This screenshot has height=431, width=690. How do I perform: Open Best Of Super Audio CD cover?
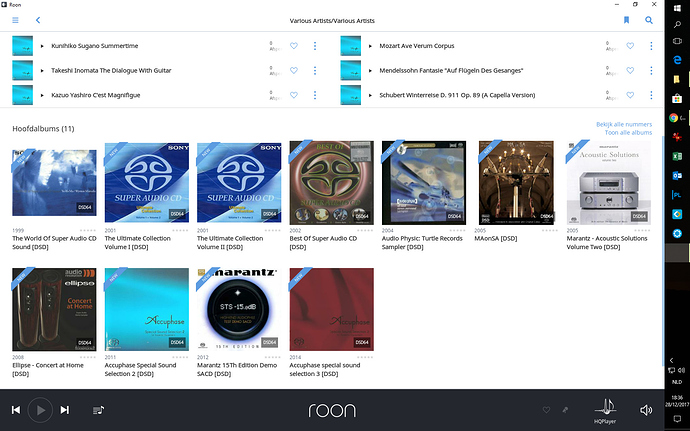click(331, 183)
